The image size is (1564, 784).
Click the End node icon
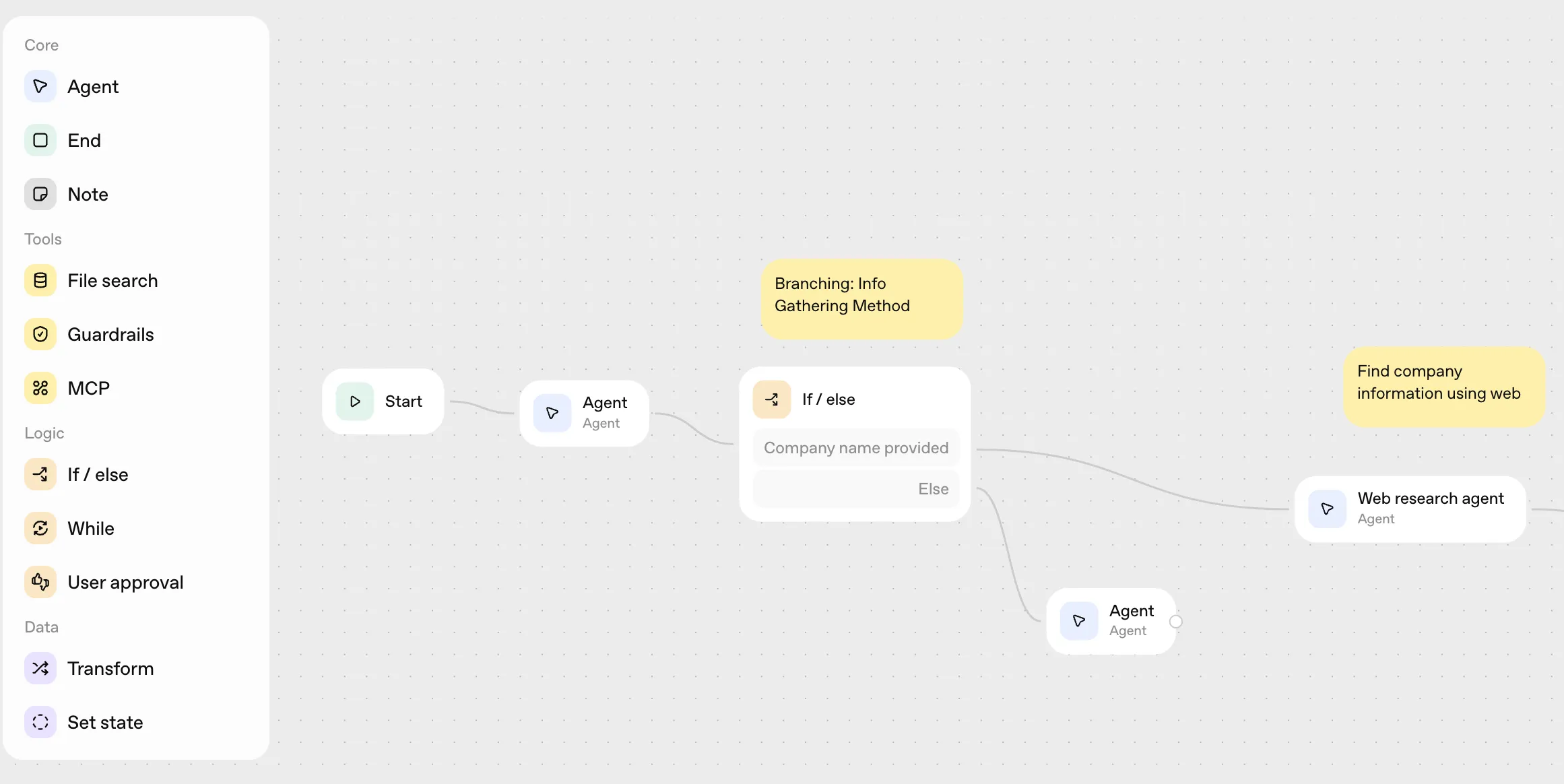coord(40,140)
